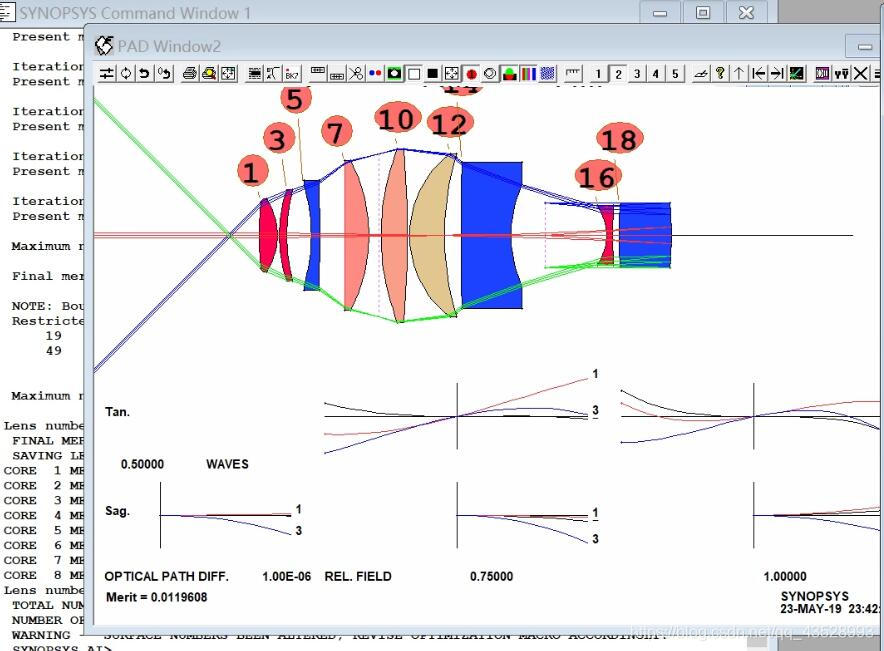
Task: Switch to PAD display number 1
Action: tap(599, 73)
